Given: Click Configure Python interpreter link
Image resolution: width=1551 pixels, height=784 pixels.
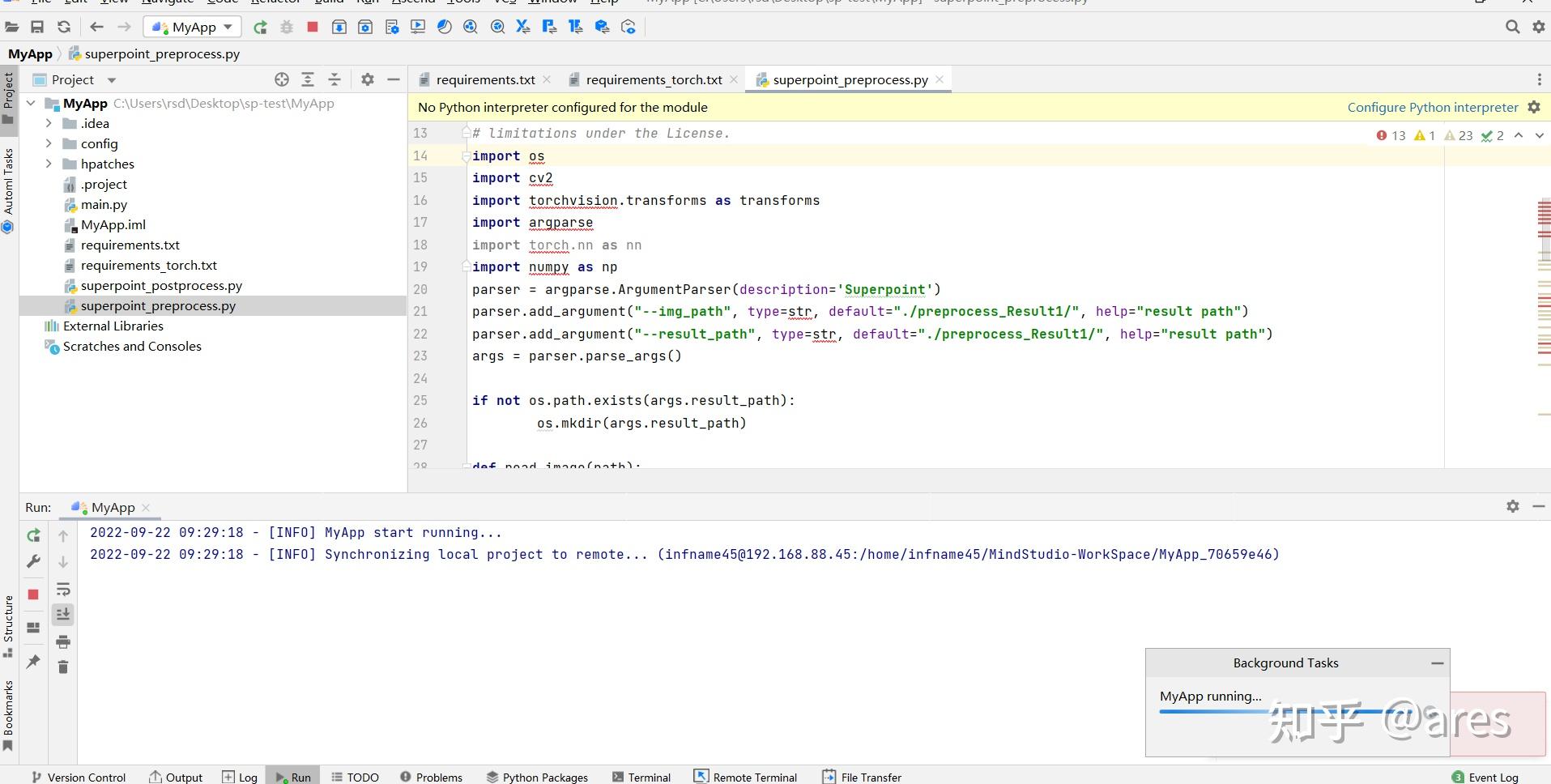Looking at the screenshot, I should [1432, 107].
